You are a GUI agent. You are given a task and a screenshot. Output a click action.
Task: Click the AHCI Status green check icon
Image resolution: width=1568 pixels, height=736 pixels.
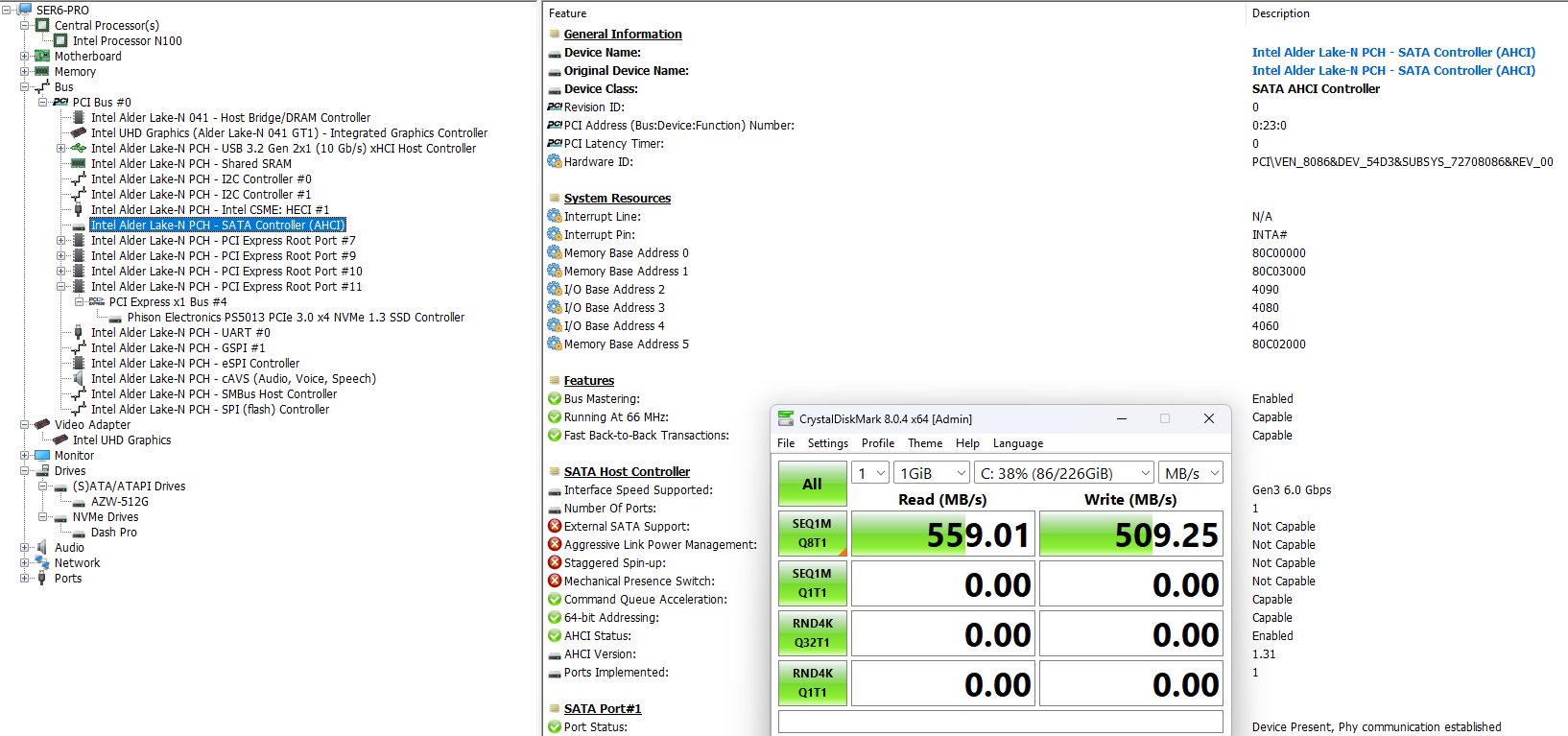tap(555, 635)
